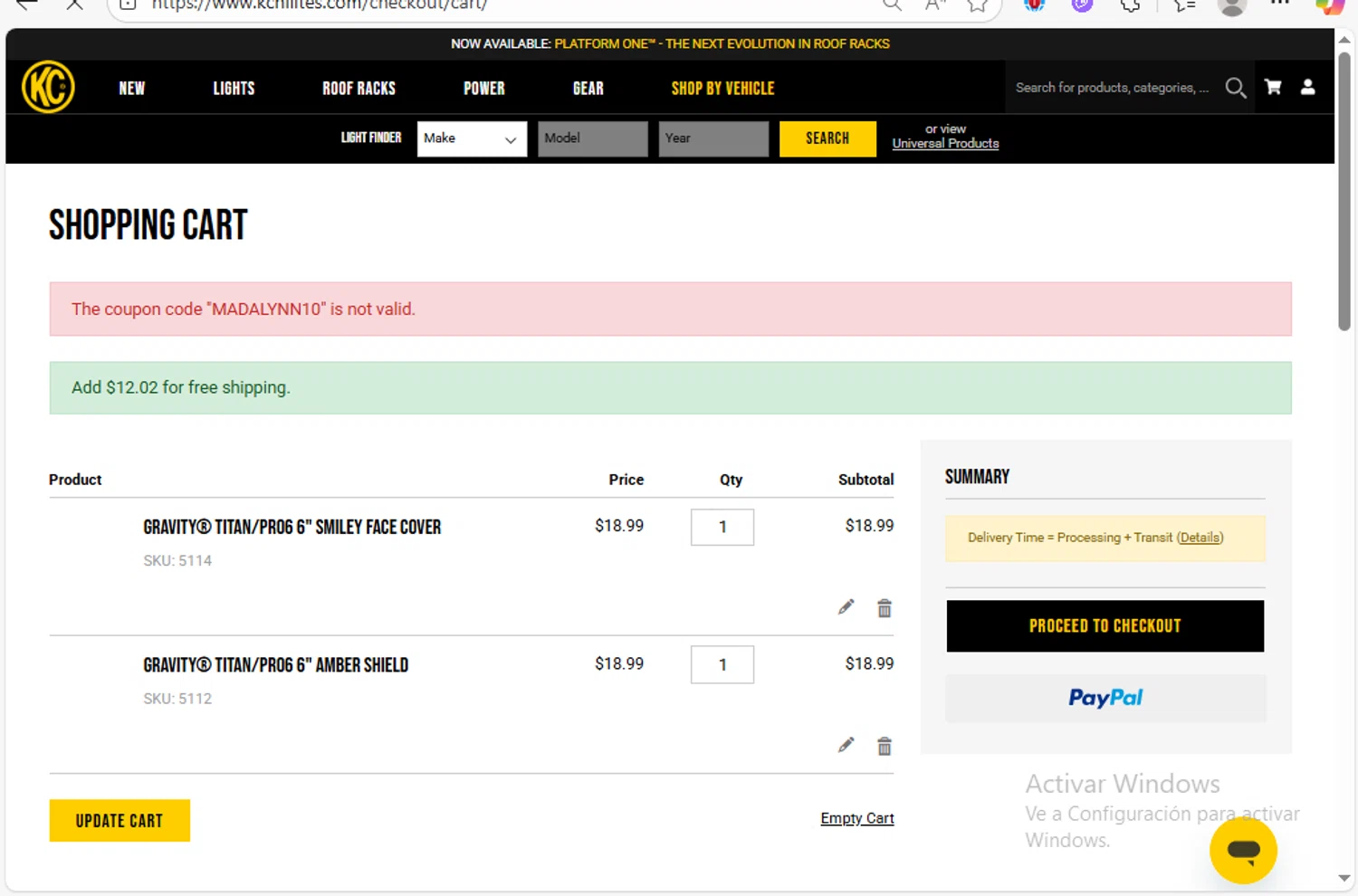Open the yellow chat bubble widget
The width and height of the screenshot is (1358, 896).
pos(1243,850)
